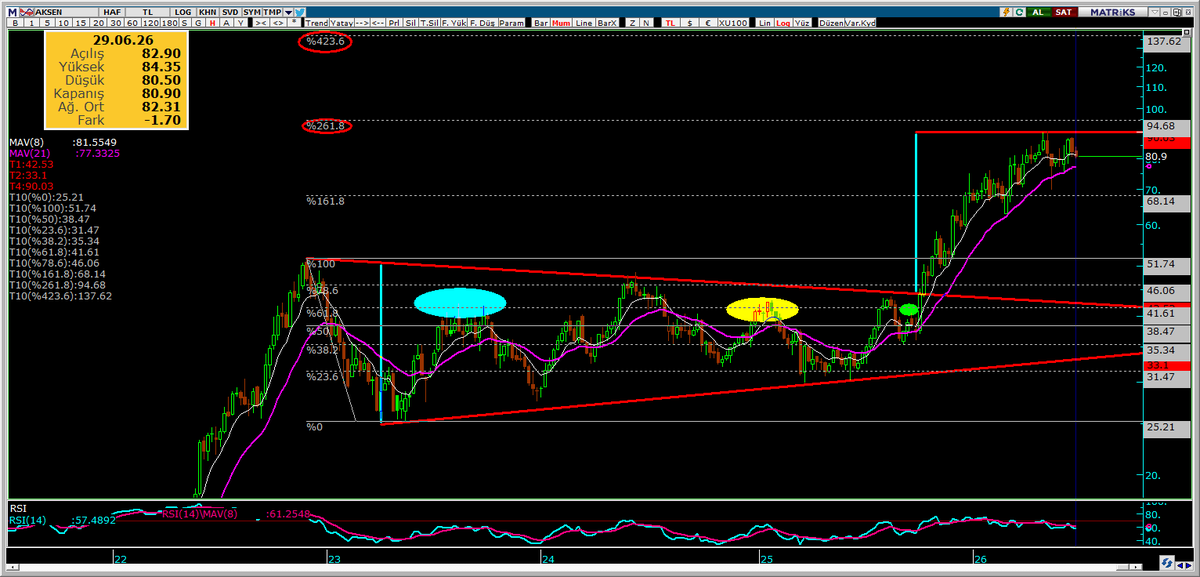This screenshot has height=577, width=1200.
Task: Click the Düzen layout button
Action: (x=832, y=23)
